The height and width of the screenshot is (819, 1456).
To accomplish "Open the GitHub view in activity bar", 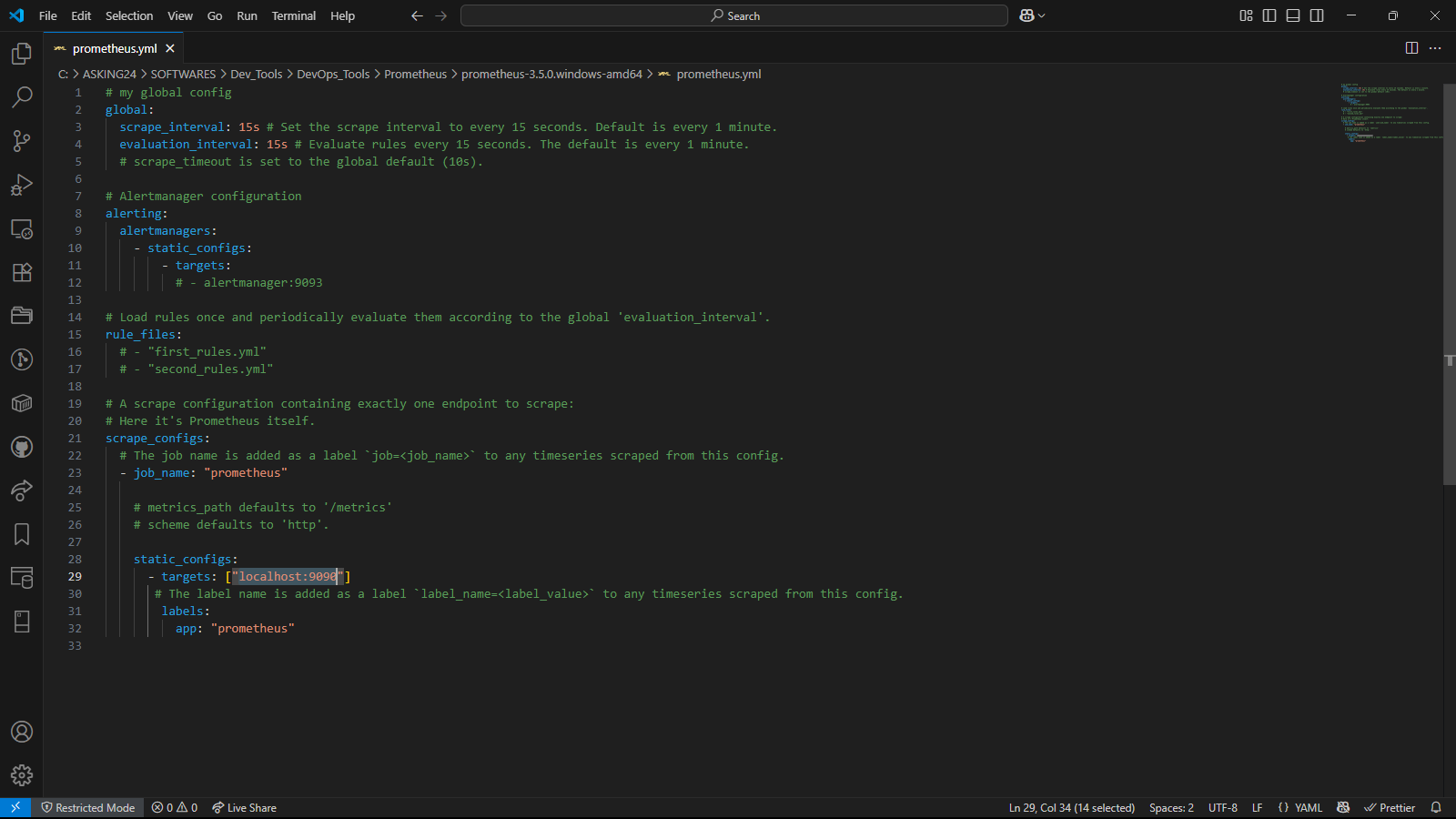I will point(22,447).
